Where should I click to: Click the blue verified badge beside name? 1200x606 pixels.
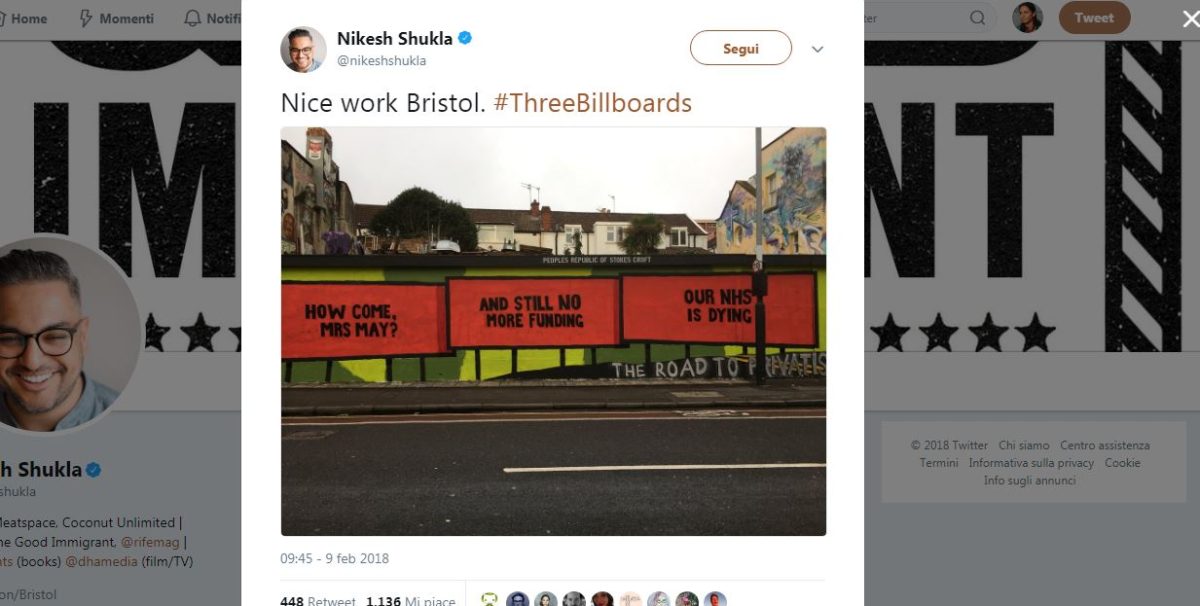pos(465,38)
